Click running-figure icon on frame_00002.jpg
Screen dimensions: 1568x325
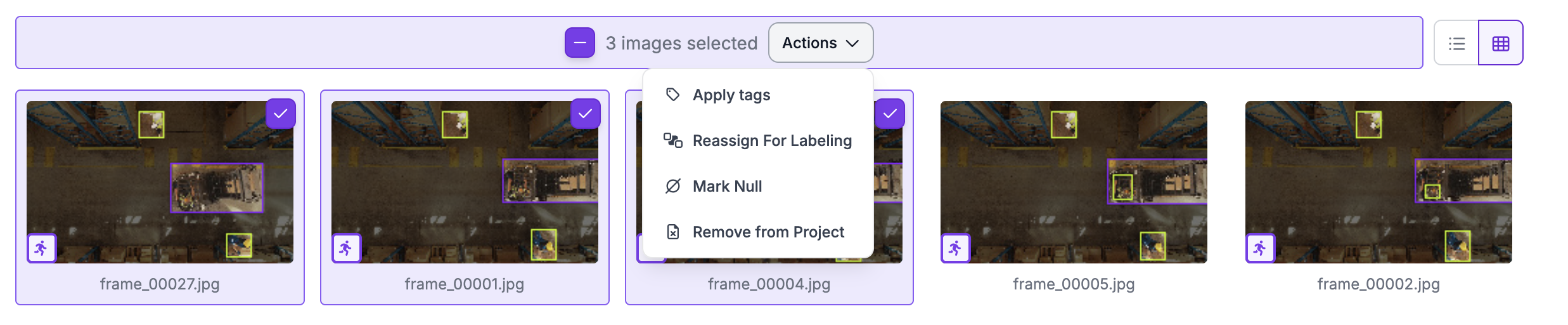[1260, 248]
